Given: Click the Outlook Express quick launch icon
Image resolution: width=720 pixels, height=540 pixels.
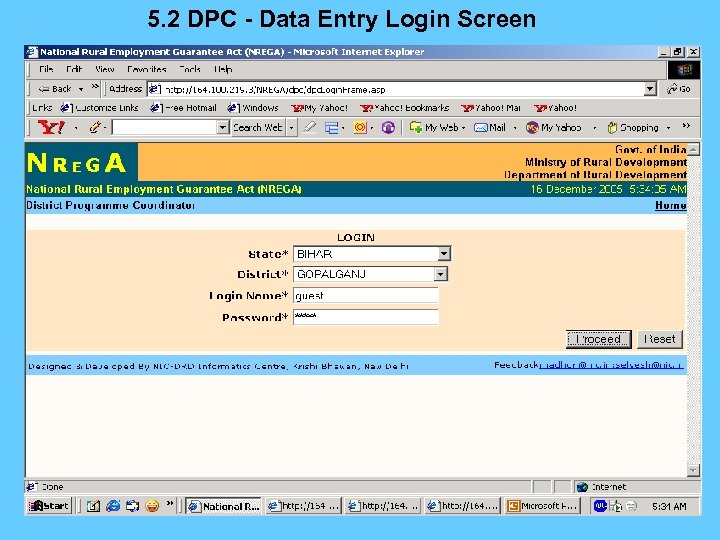Looking at the screenshot, I should 133,506.
